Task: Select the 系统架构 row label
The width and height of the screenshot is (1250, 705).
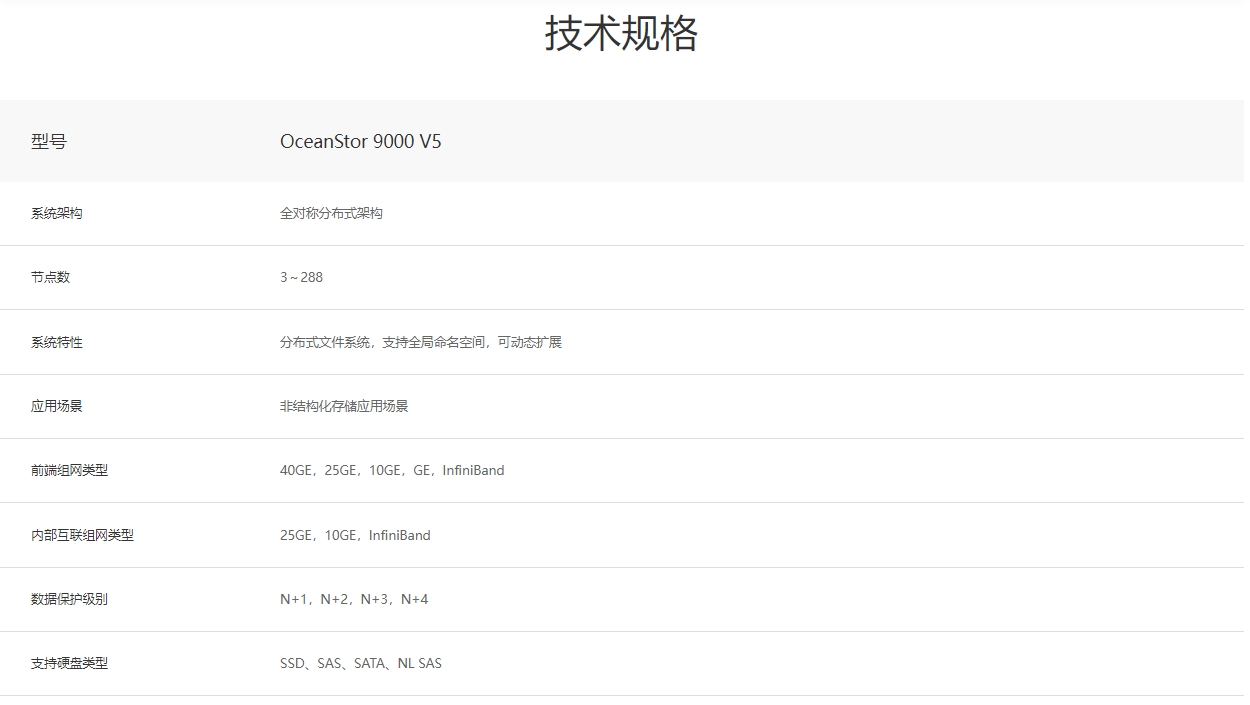Action: tap(57, 213)
